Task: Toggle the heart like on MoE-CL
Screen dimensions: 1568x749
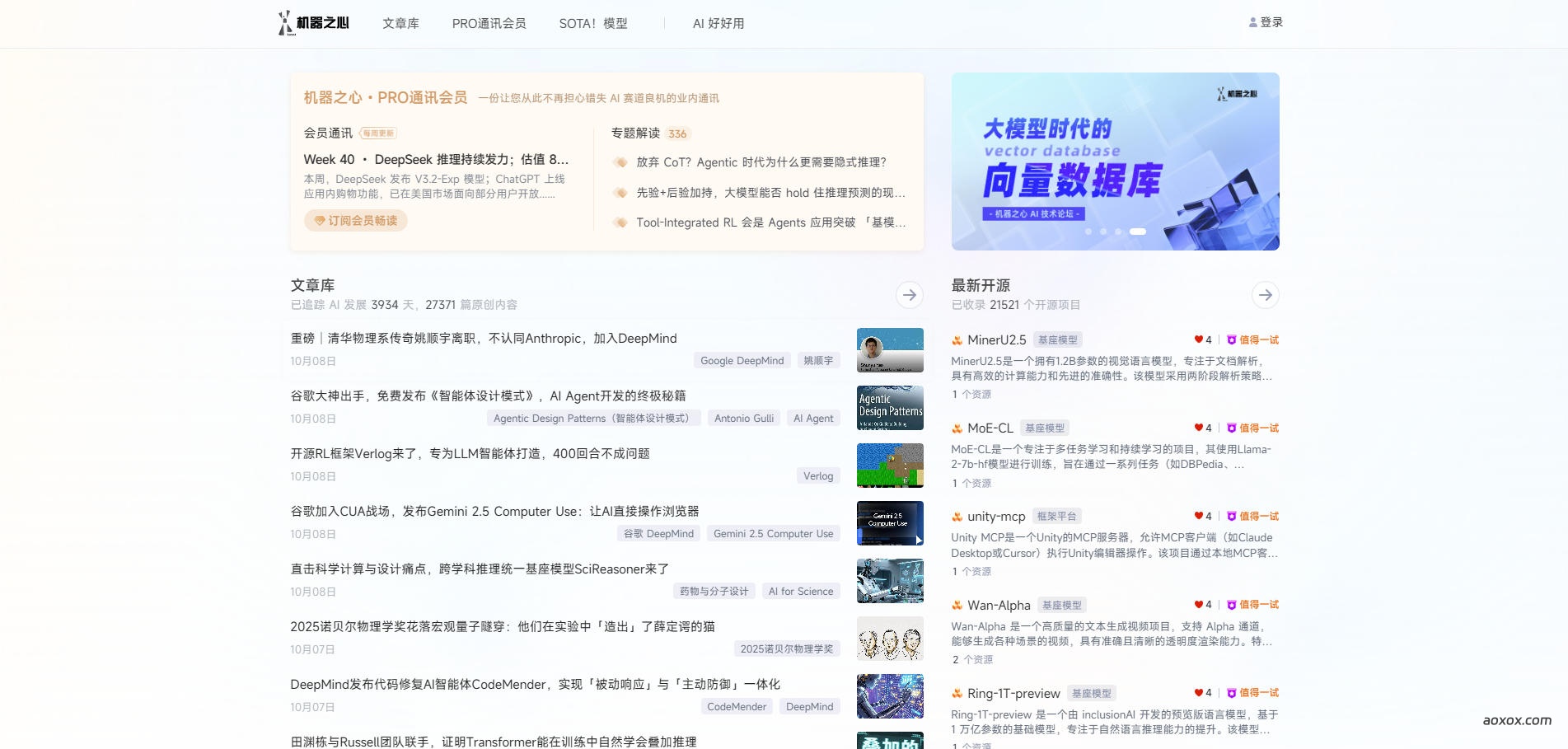Action: click(1198, 428)
